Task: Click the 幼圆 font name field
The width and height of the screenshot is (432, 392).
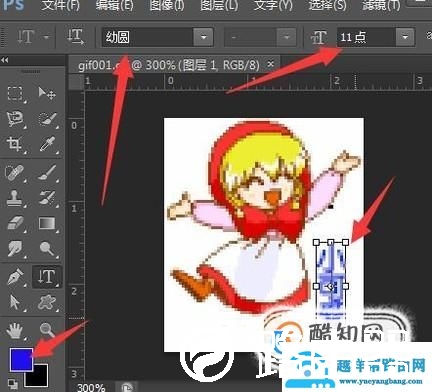Action: click(x=147, y=37)
